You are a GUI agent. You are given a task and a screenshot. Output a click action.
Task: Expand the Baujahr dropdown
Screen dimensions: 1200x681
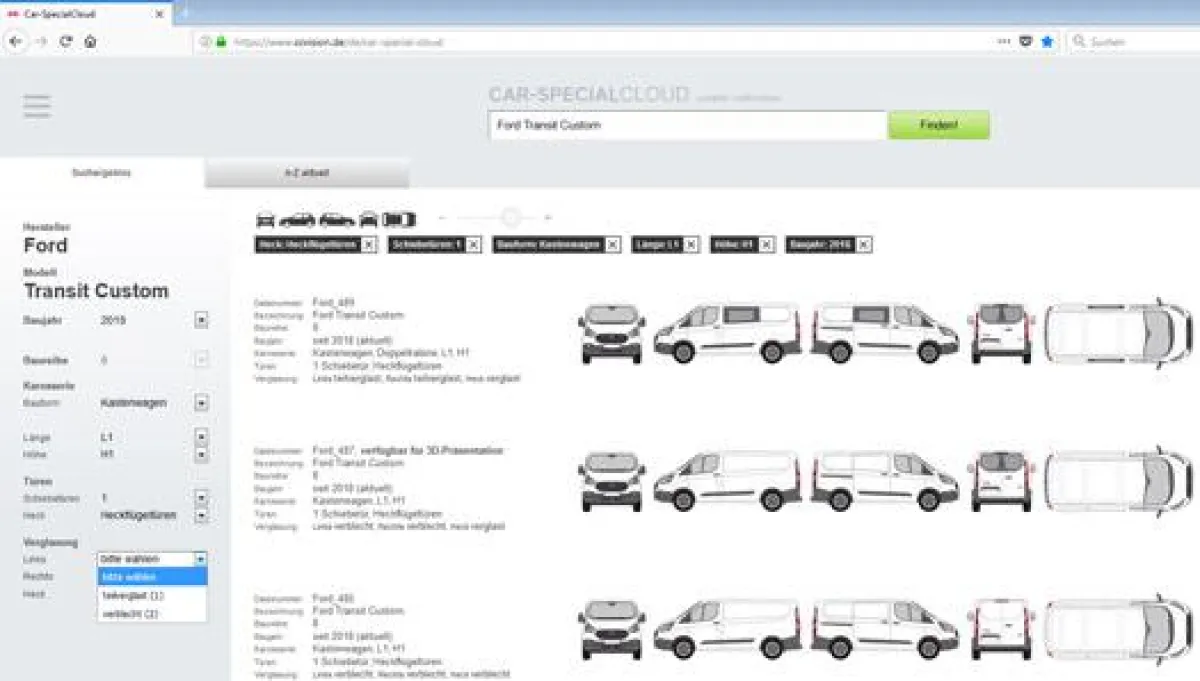click(201, 321)
